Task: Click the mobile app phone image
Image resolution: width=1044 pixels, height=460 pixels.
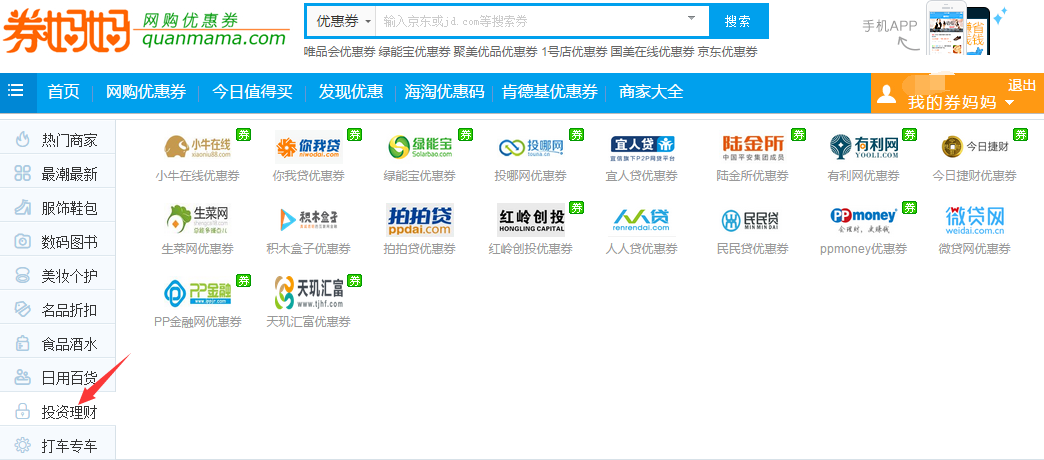Action: click(x=957, y=28)
